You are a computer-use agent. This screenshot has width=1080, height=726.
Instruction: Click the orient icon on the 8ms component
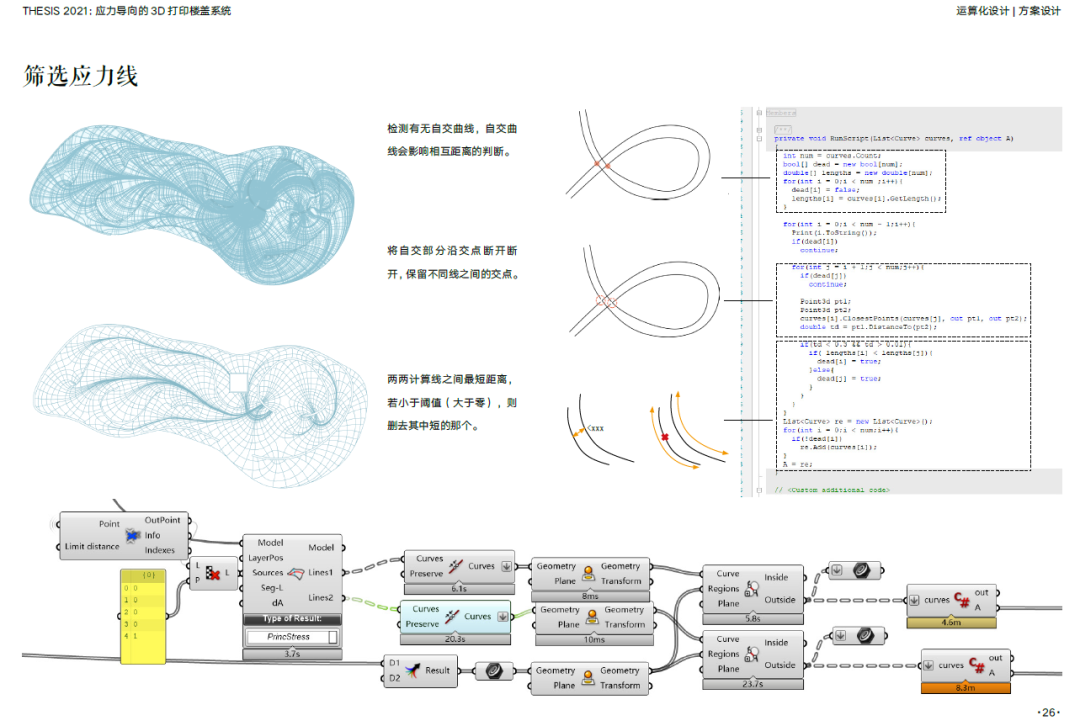tap(587, 573)
